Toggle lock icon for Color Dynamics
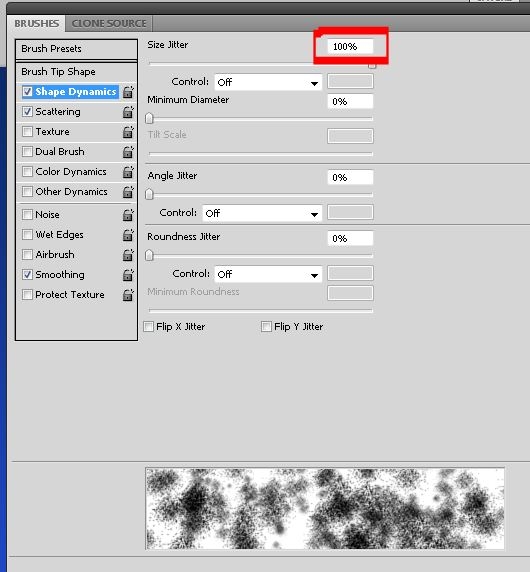 tap(128, 172)
